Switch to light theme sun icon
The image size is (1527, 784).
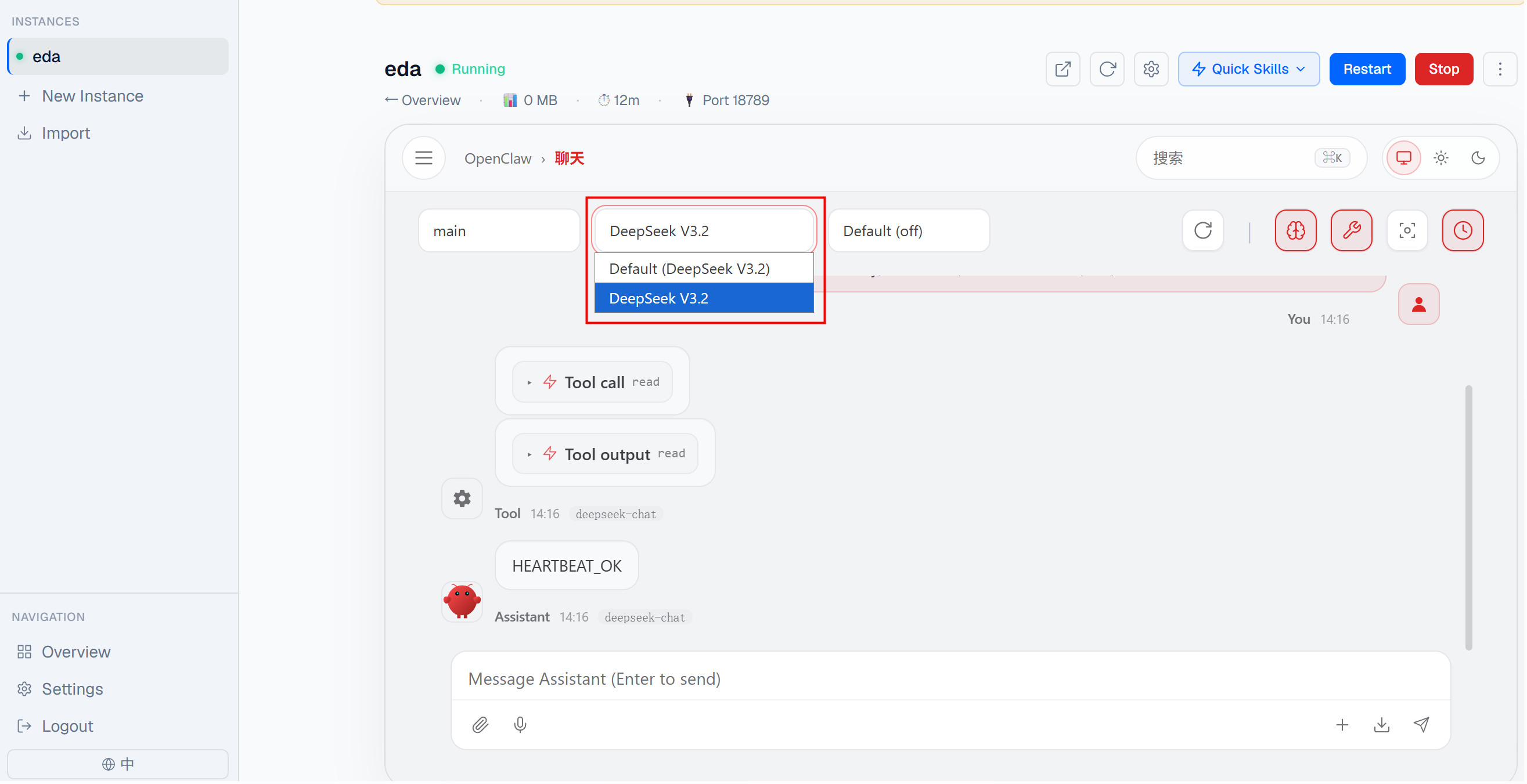click(x=1440, y=158)
